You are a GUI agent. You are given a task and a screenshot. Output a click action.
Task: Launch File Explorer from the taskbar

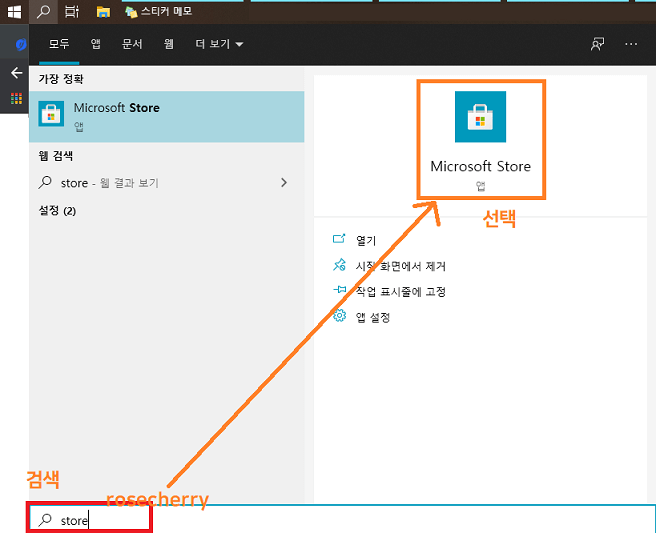[103, 12]
